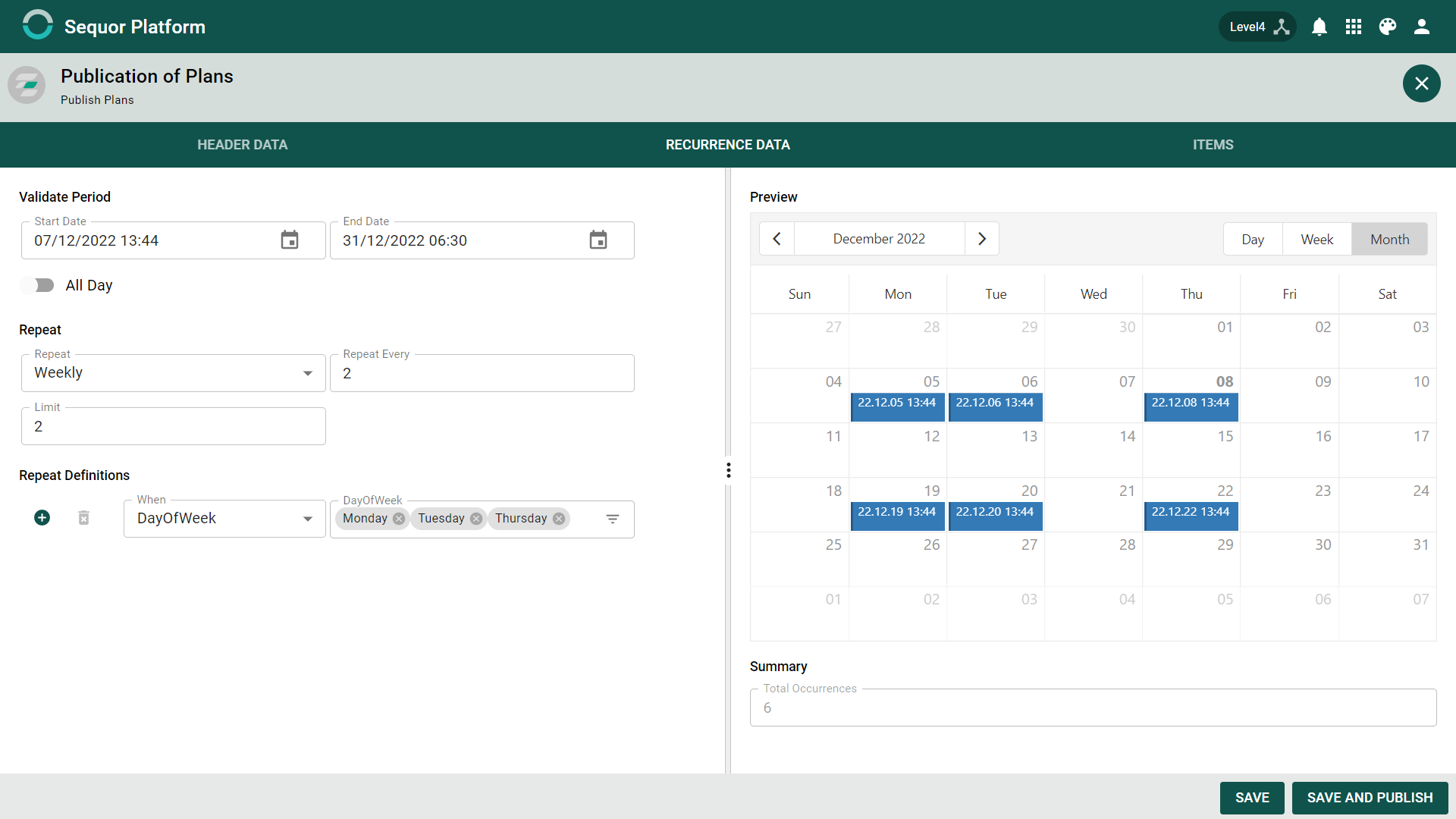The width and height of the screenshot is (1456, 819).
Task: Open the user account icon
Action: (1422, 27)
